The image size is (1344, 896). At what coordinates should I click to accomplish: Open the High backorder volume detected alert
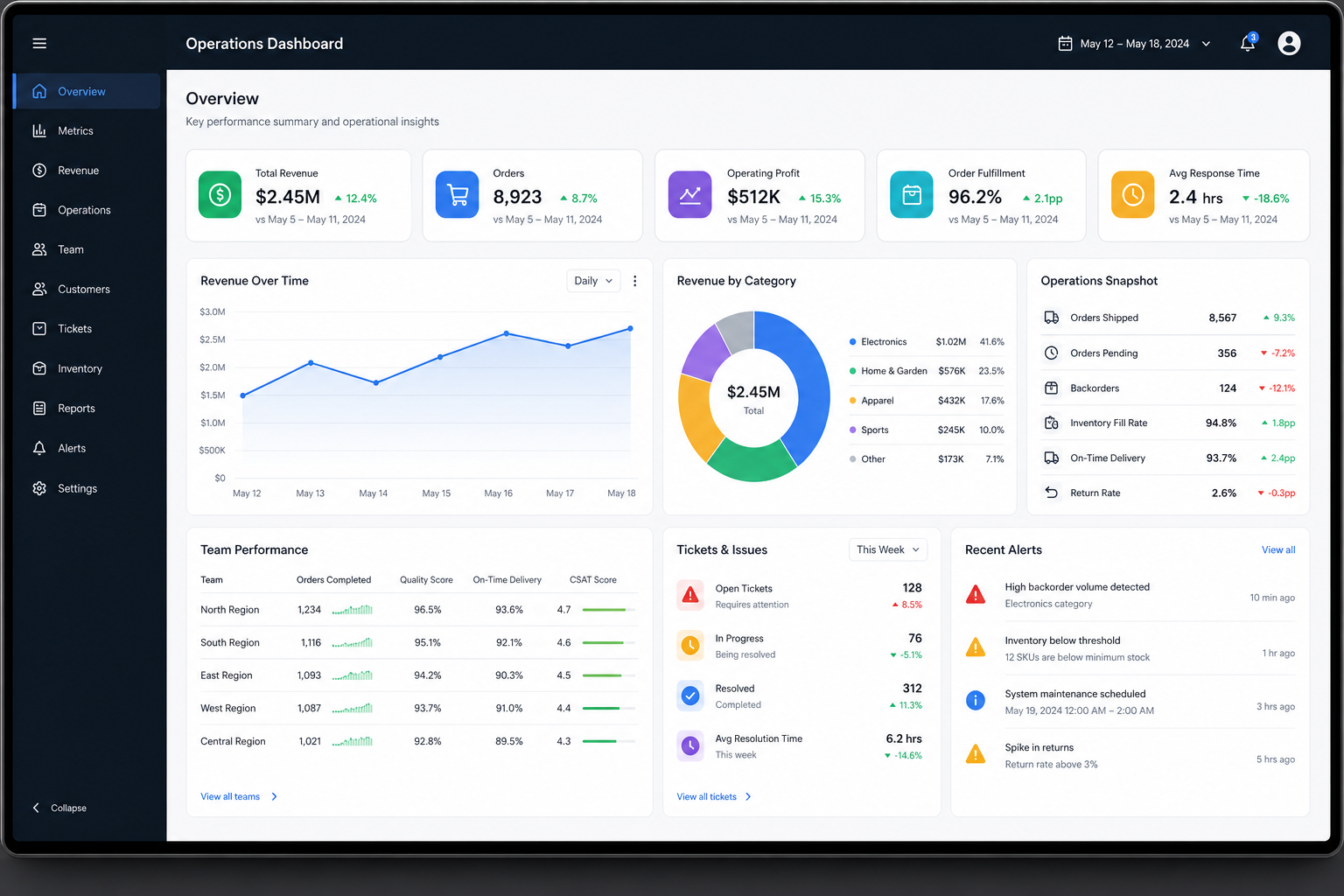[x=1129, y=596]
